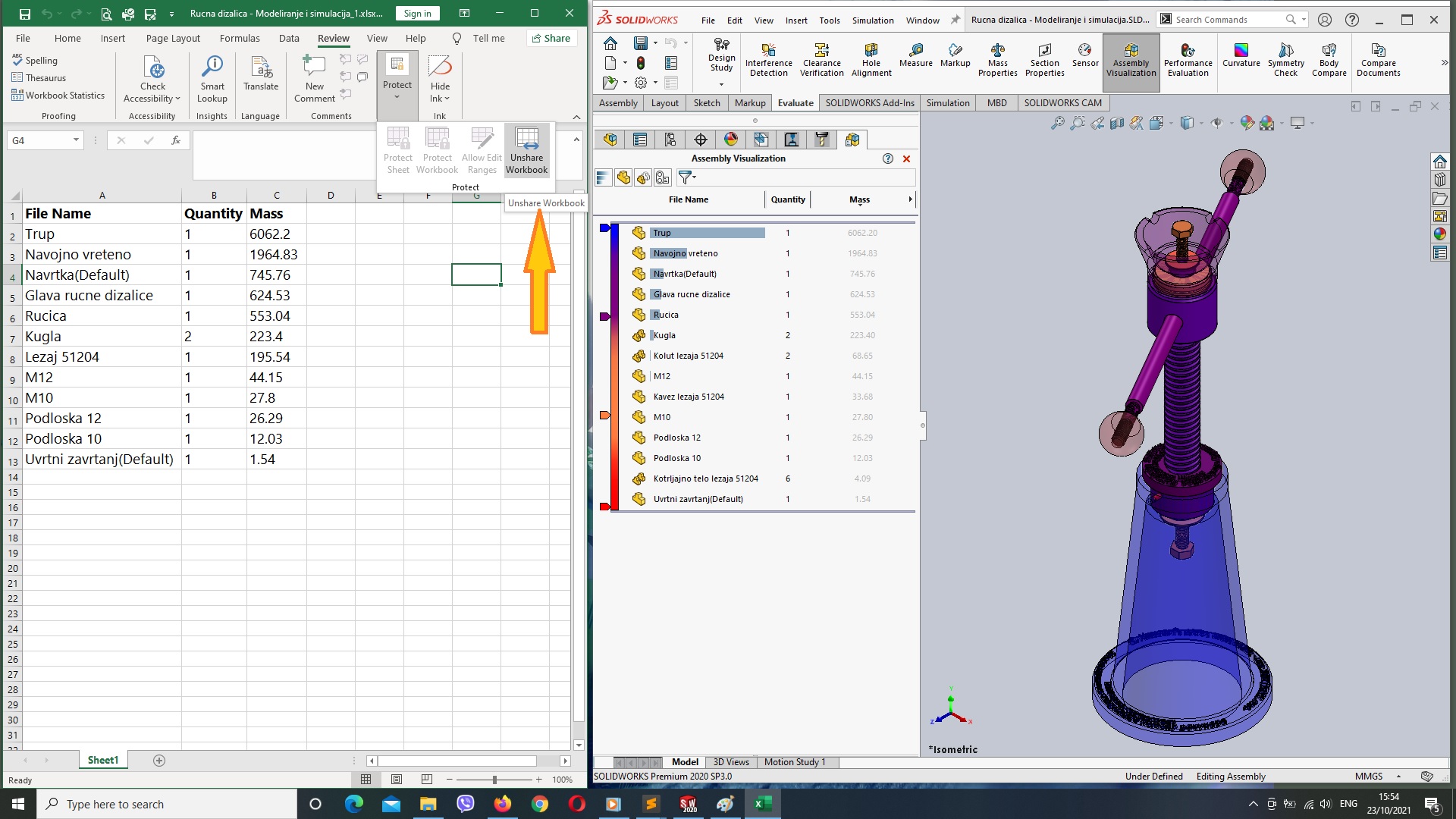Select the Measure tool

pos(915,55)
